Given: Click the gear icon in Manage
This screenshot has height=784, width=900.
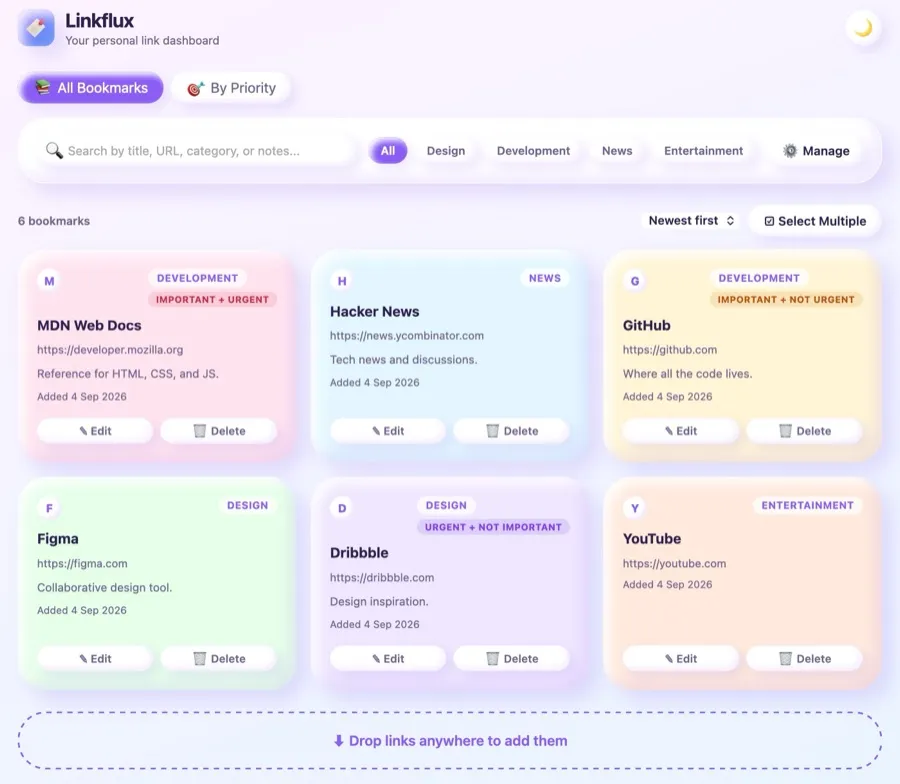Looking at the screenshot, I should coord(790,151).
